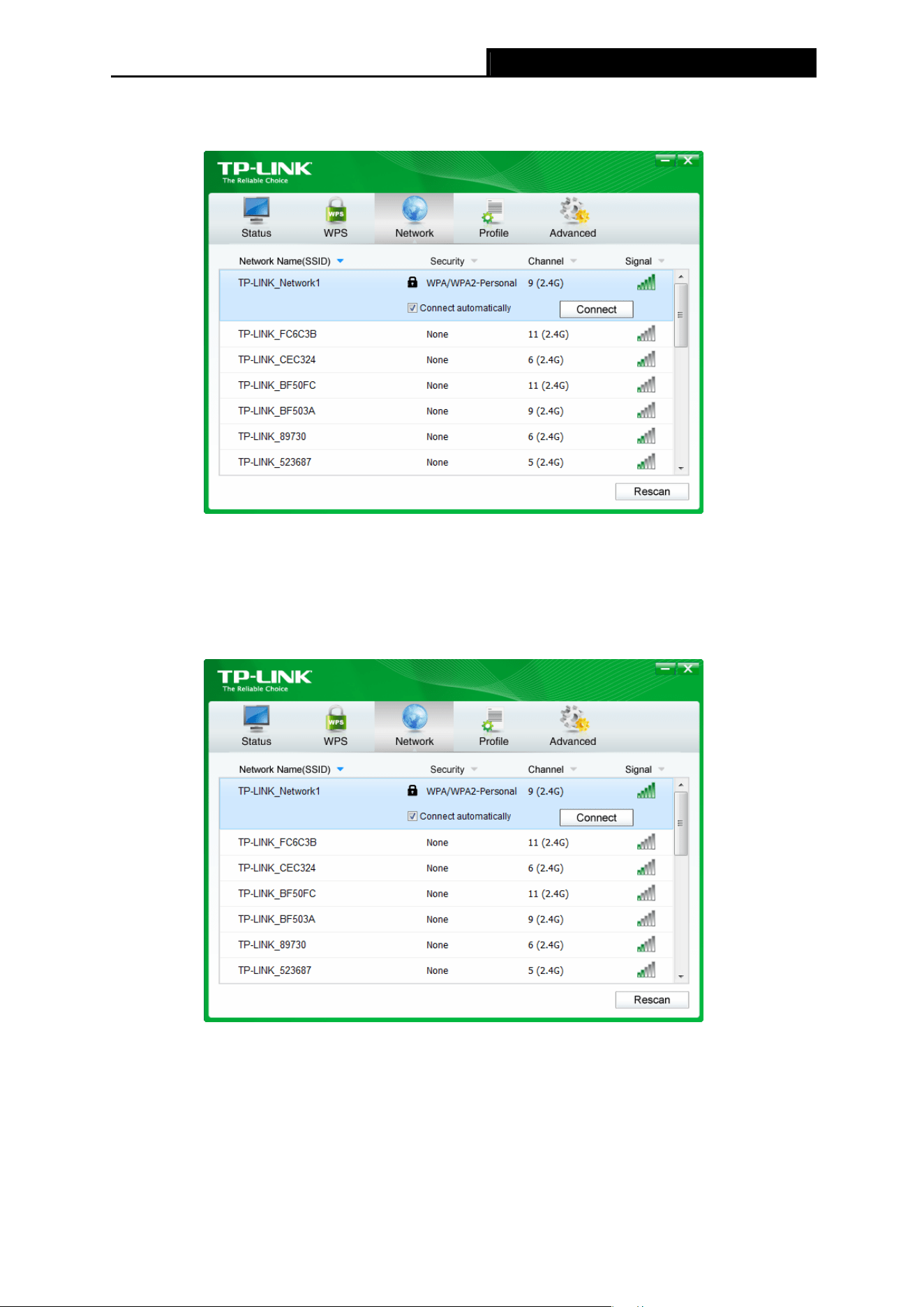924x1307 pixels.
Task: Click Rescan button in the upper window
Action: click(652, 492)
